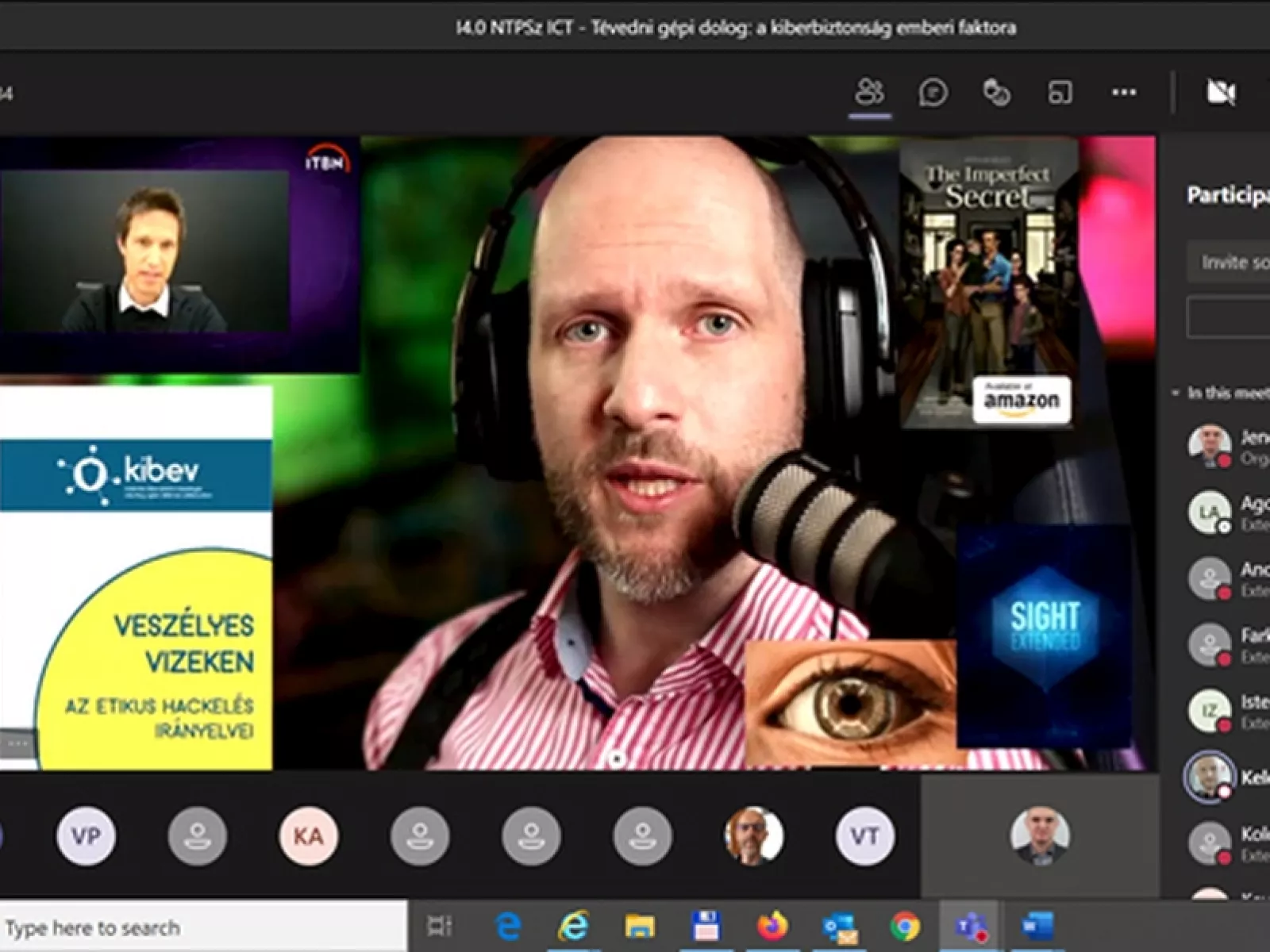Select the VT participant avatar
Screen dimensions: 1270x952
(x=864, y=835)
